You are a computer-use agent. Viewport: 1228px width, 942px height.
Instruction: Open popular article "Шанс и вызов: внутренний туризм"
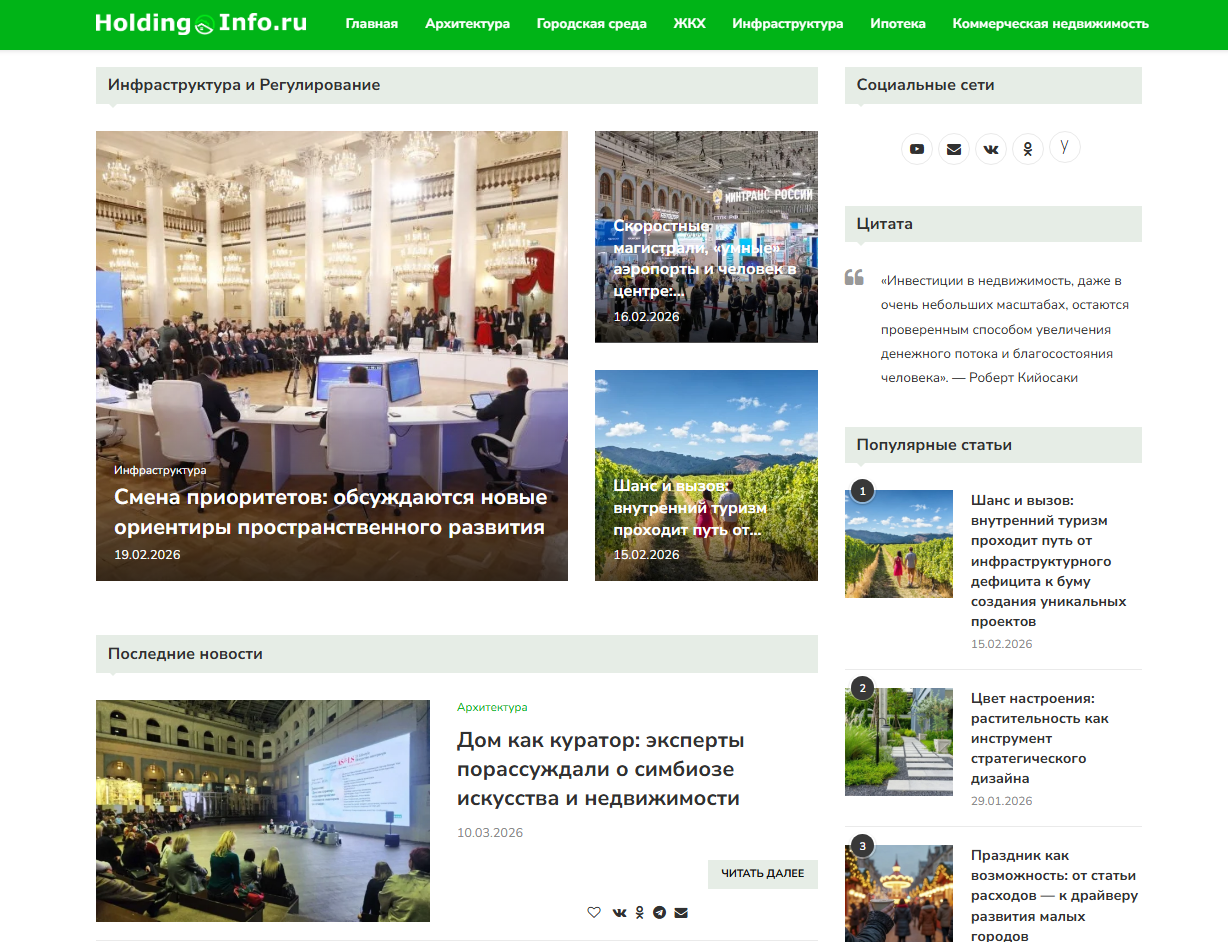(x=1049, y=561)
